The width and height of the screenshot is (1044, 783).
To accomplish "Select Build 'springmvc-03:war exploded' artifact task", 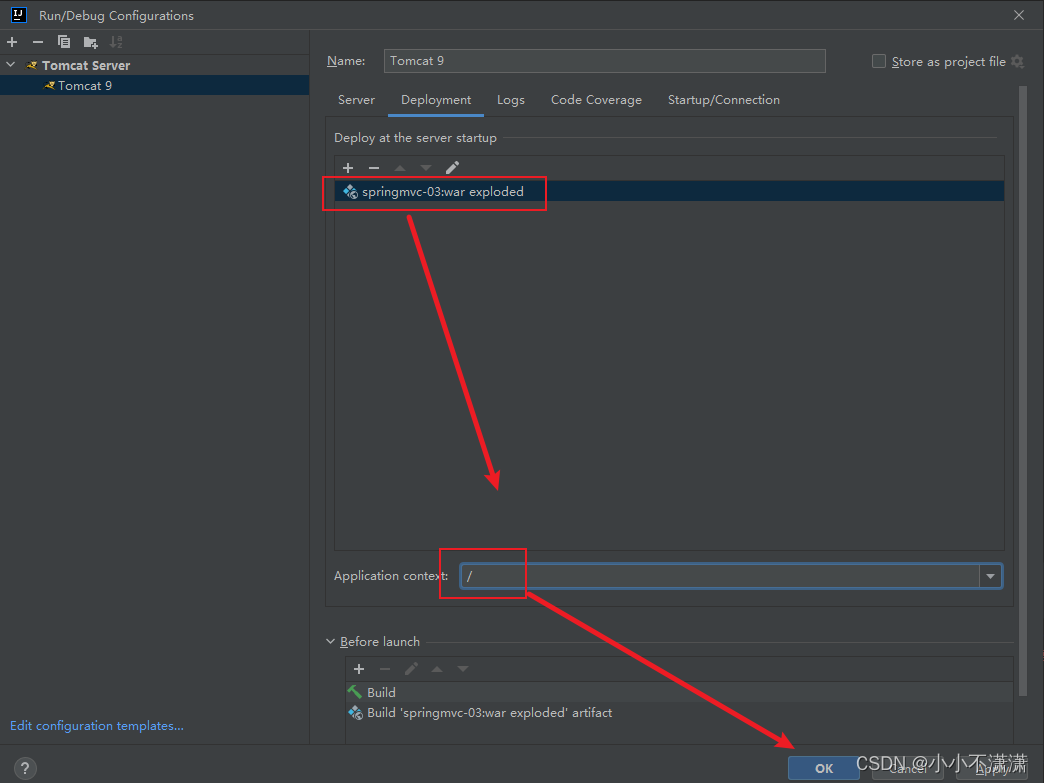I will [679, 712].
